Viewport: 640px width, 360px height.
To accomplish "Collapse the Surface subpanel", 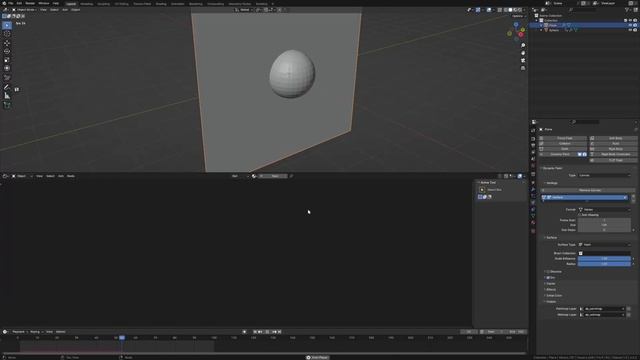I will [x=550, y=238].
